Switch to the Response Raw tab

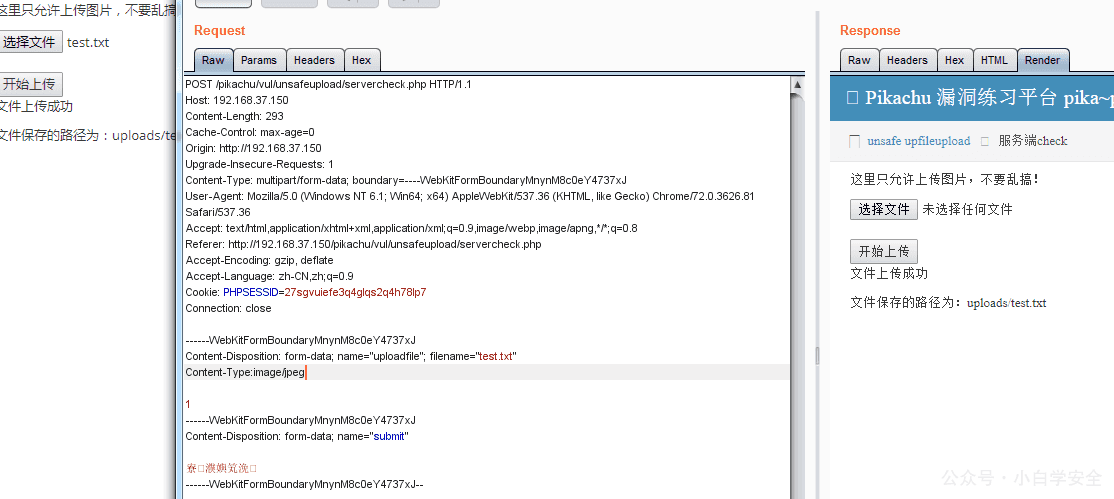859,60
